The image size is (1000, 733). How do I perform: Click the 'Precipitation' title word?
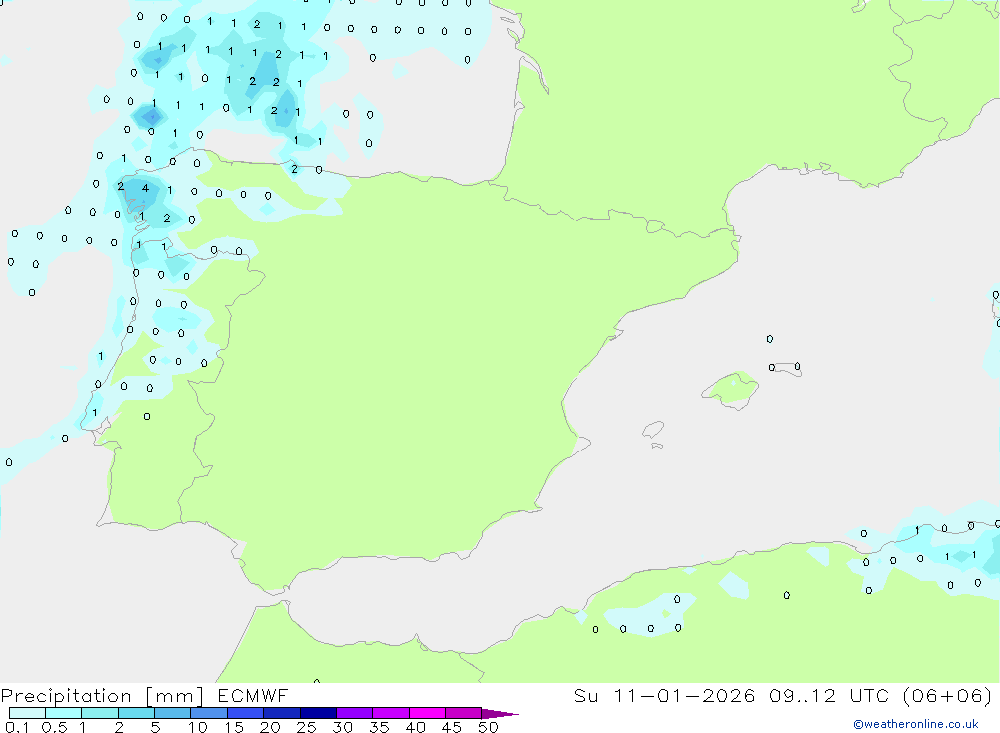[66, 696]
